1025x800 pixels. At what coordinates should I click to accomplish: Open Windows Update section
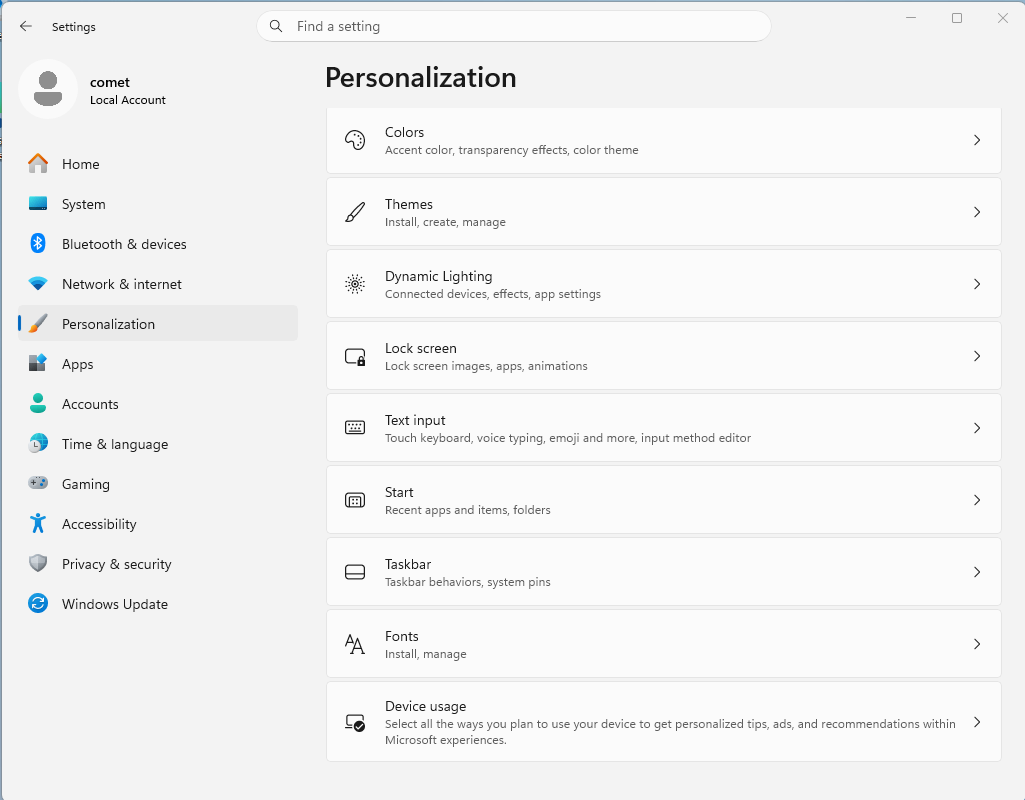point(158,604)
